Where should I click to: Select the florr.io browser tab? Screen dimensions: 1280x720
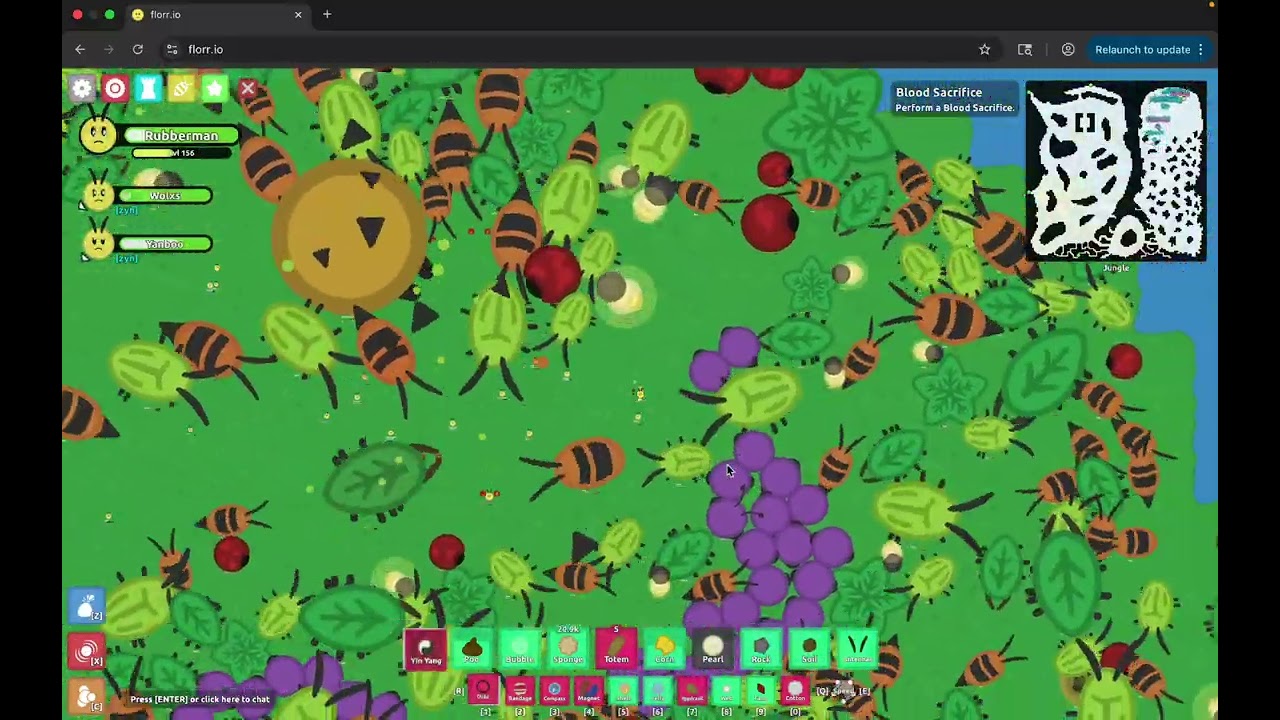(x=218, y=15)
